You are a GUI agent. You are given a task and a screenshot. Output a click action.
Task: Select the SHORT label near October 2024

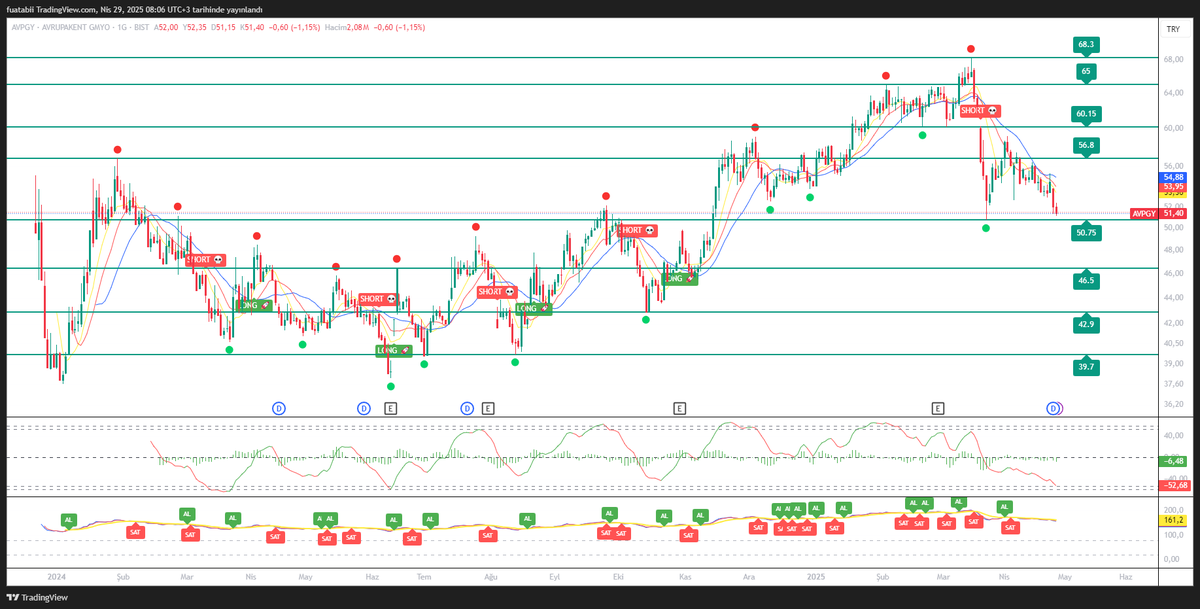click(637, 230)
